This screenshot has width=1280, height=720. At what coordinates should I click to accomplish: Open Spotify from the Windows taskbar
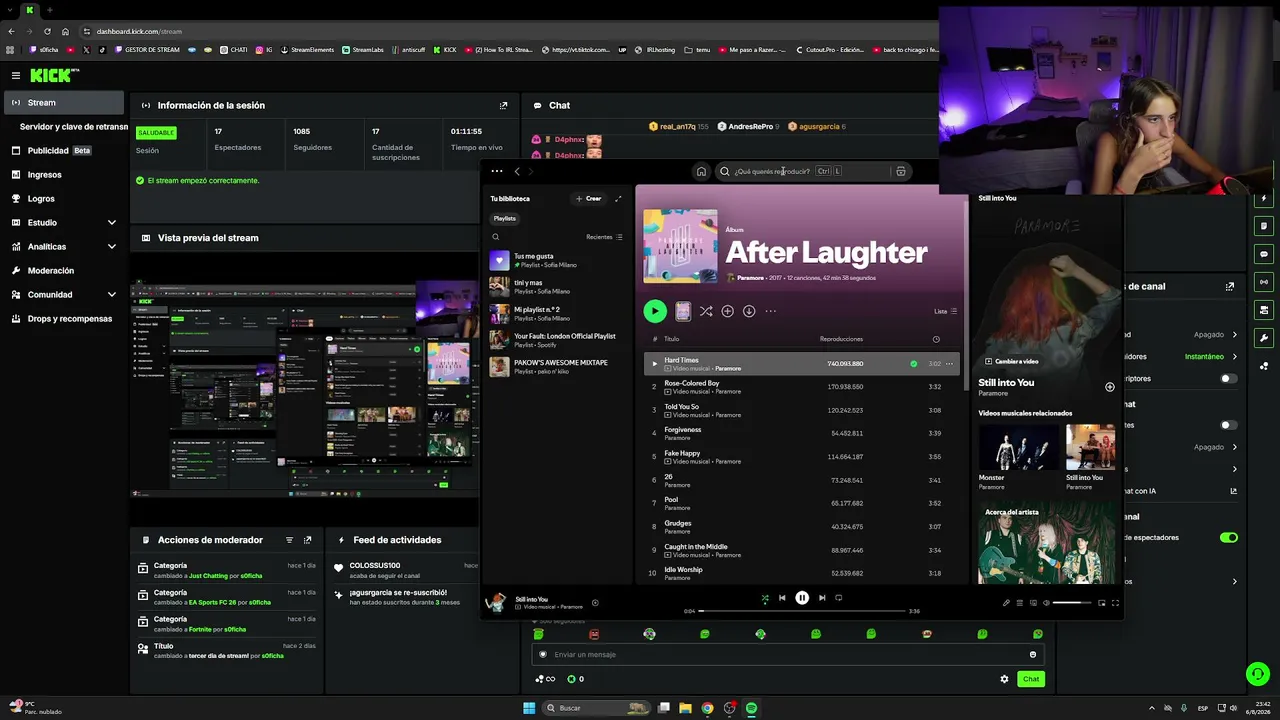click(x=751, y=708)
